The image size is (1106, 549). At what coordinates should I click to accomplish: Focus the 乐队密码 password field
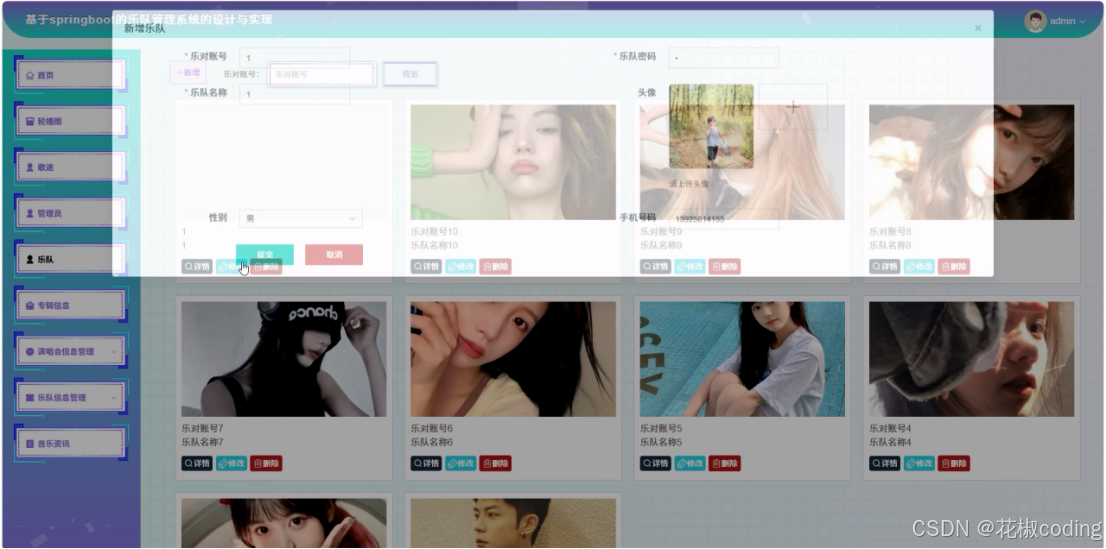(724, 58)
